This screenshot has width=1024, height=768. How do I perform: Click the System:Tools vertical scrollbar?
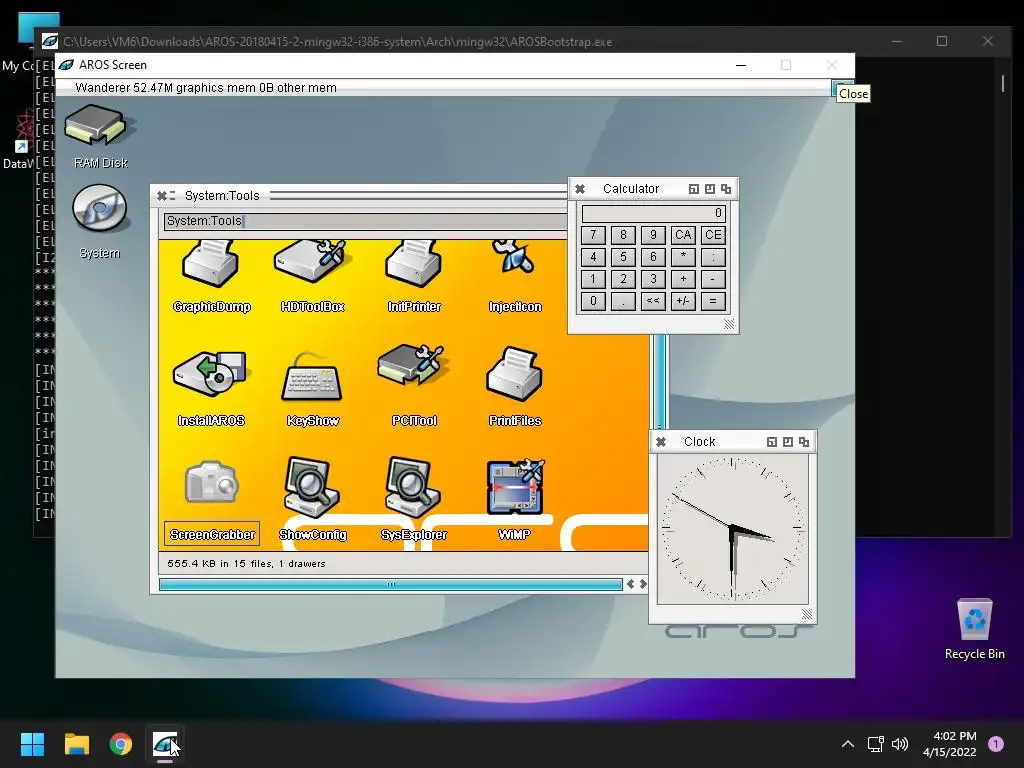(x=660, y=382)
